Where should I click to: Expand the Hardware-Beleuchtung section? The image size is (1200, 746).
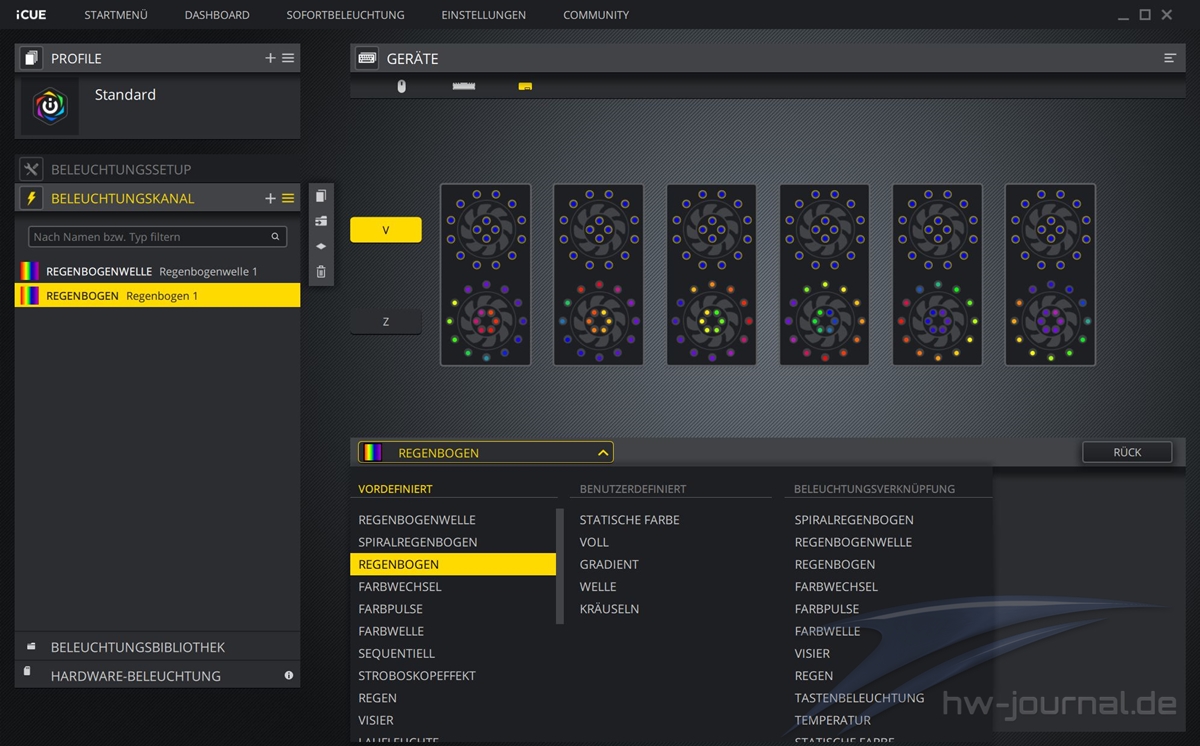pos(157,676)
